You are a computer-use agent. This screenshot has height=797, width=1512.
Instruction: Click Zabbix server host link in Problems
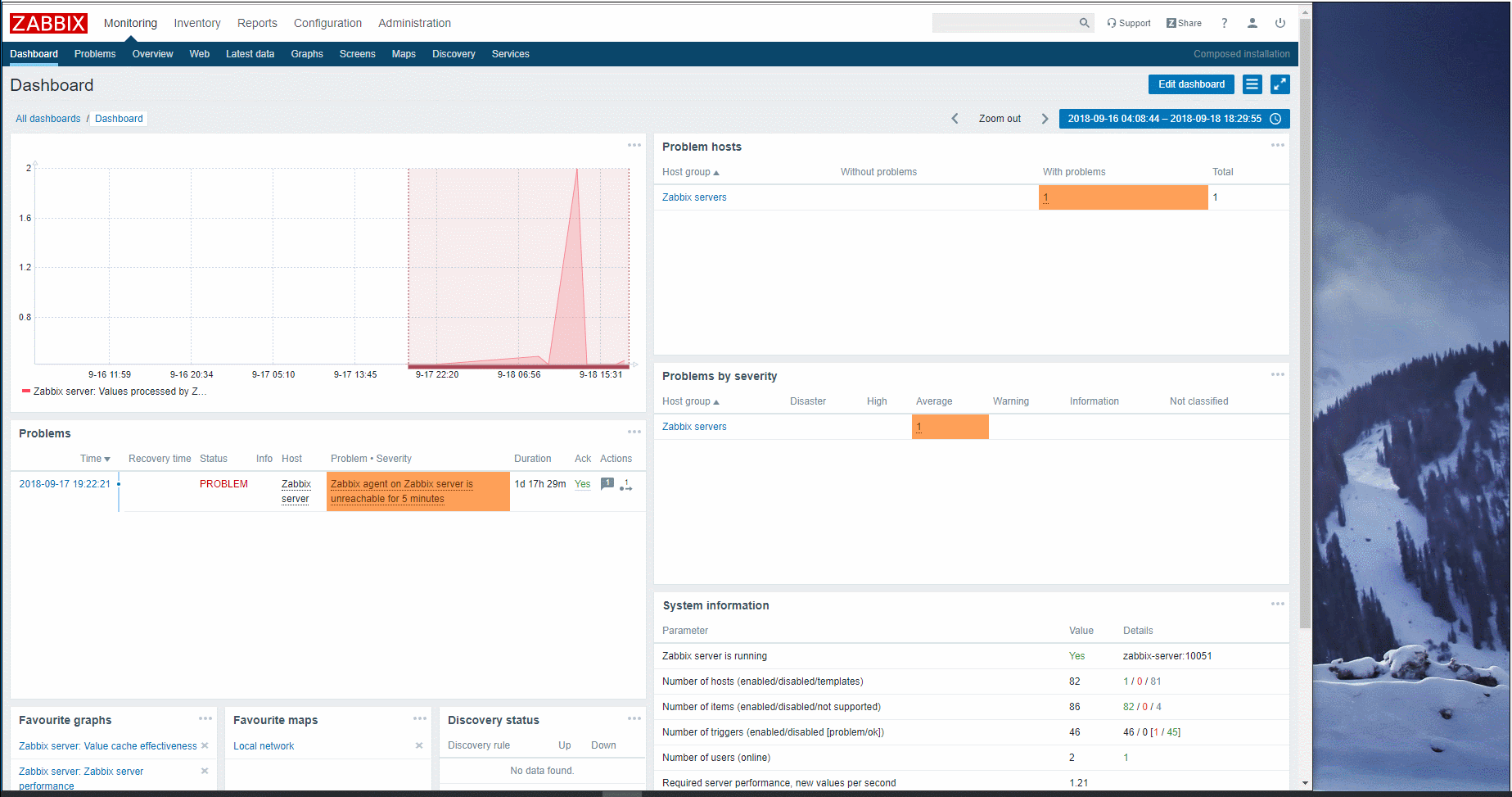coord(296,491)
